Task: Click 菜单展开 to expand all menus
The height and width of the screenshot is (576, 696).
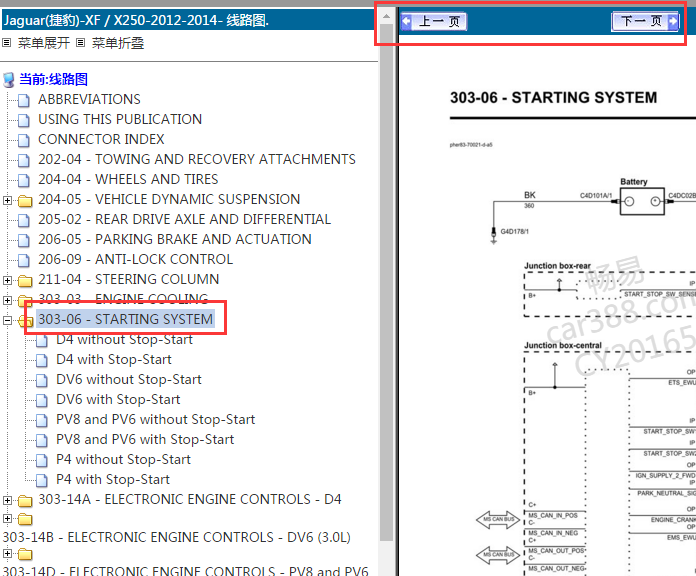Action: tap(44, 43)
